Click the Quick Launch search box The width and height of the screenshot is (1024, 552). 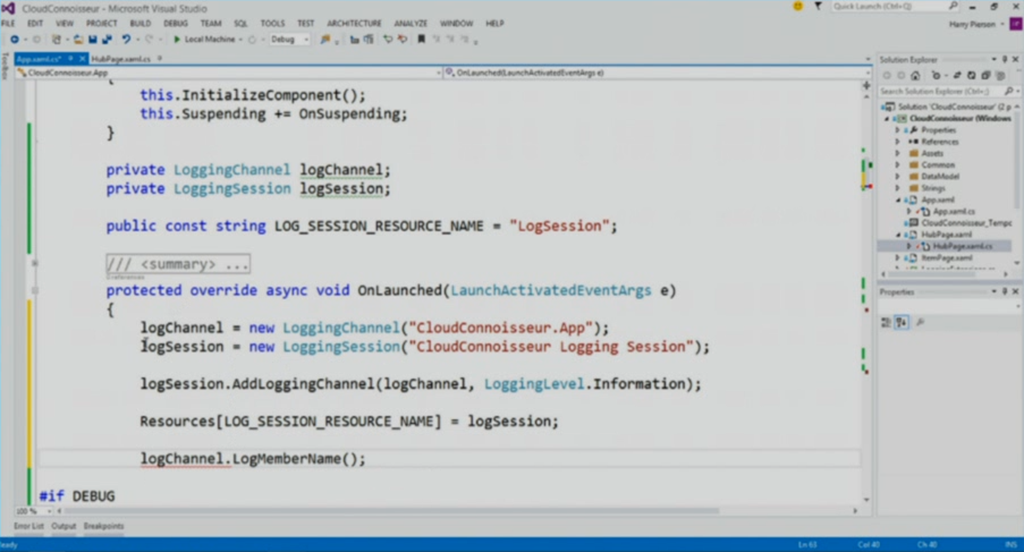pos(895,7)
